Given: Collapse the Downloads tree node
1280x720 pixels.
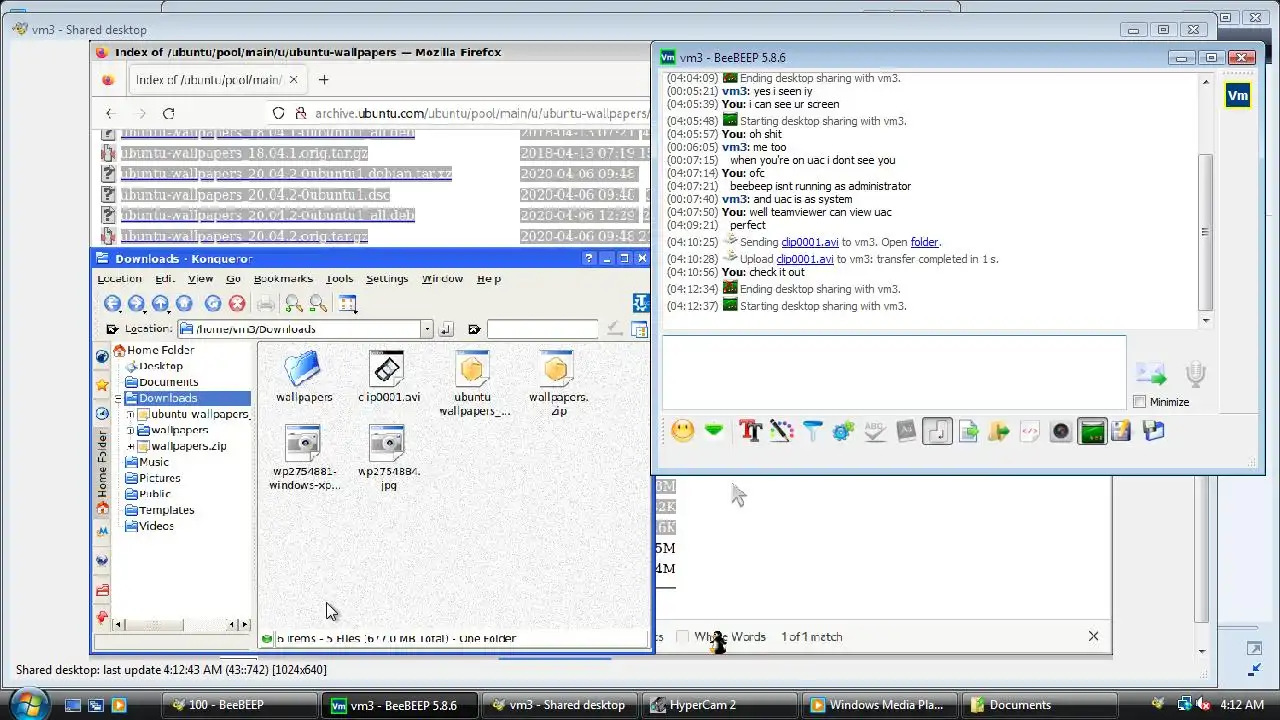Looking at the screenshot, I should [118, 398].
